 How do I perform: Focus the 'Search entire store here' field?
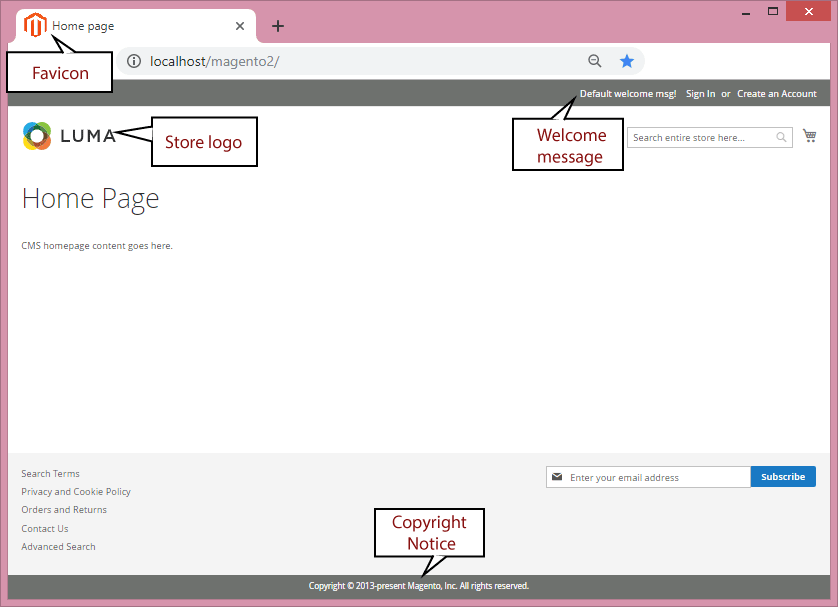pos(702,138)
